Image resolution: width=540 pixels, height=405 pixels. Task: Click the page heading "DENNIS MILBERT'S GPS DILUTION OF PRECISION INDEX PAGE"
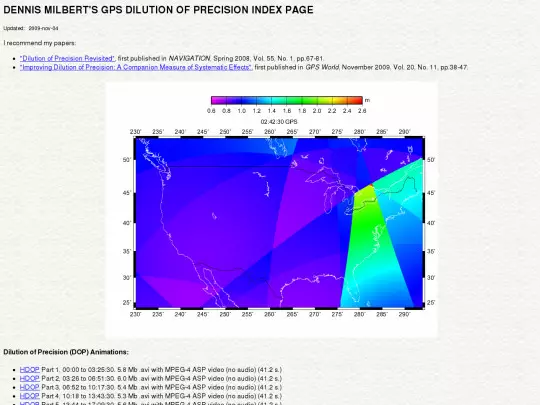(158, 10)
